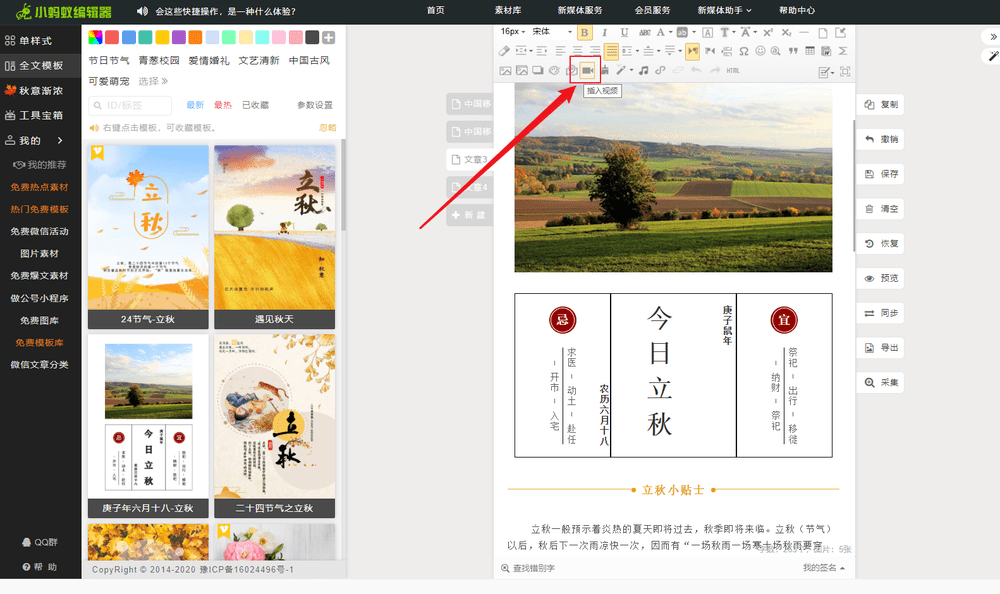Click the format brush icon
Image resolution: width=1000 pixels, height=594 pixels.
[x=605, y=70]
